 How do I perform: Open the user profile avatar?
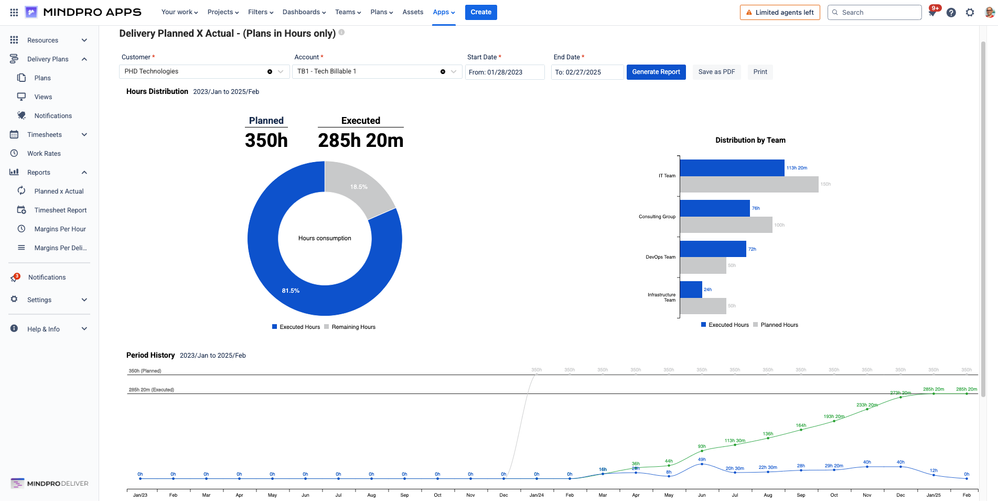point(988,12)
